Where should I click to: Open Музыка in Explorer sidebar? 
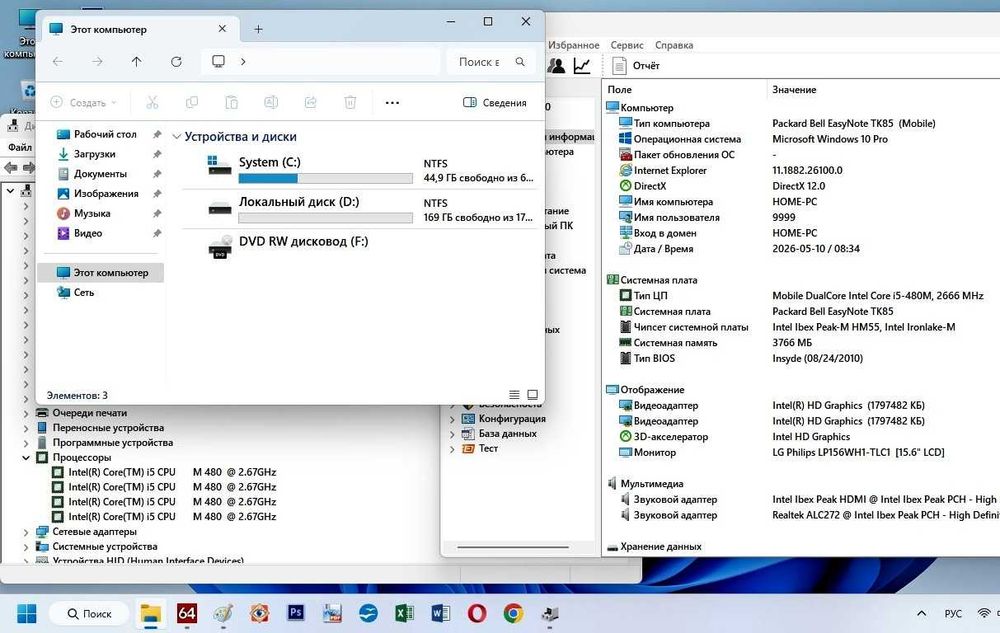[92, 213]
